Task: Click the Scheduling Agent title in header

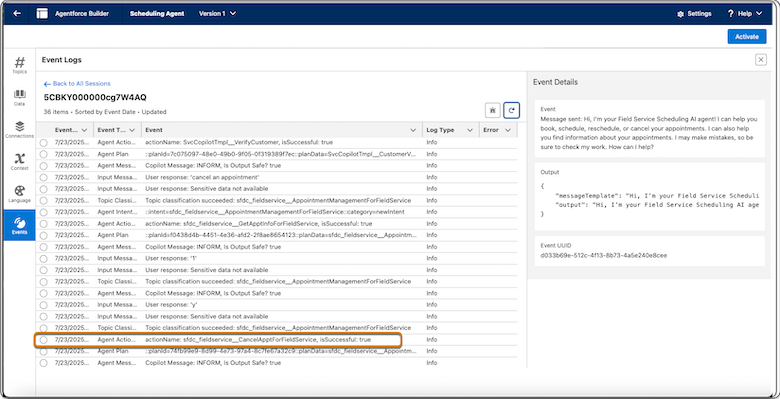Action: pyautogui.click(x=157, y=13)
